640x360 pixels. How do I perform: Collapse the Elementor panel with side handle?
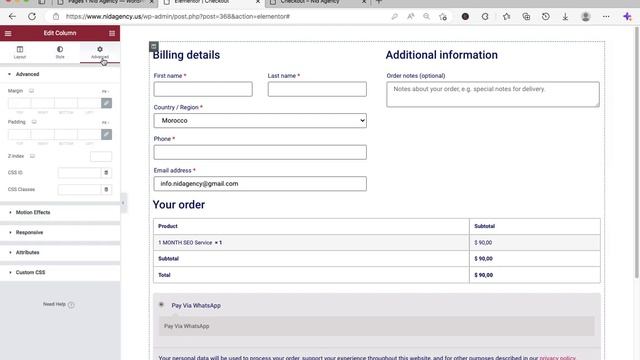[x=123, y=203]
